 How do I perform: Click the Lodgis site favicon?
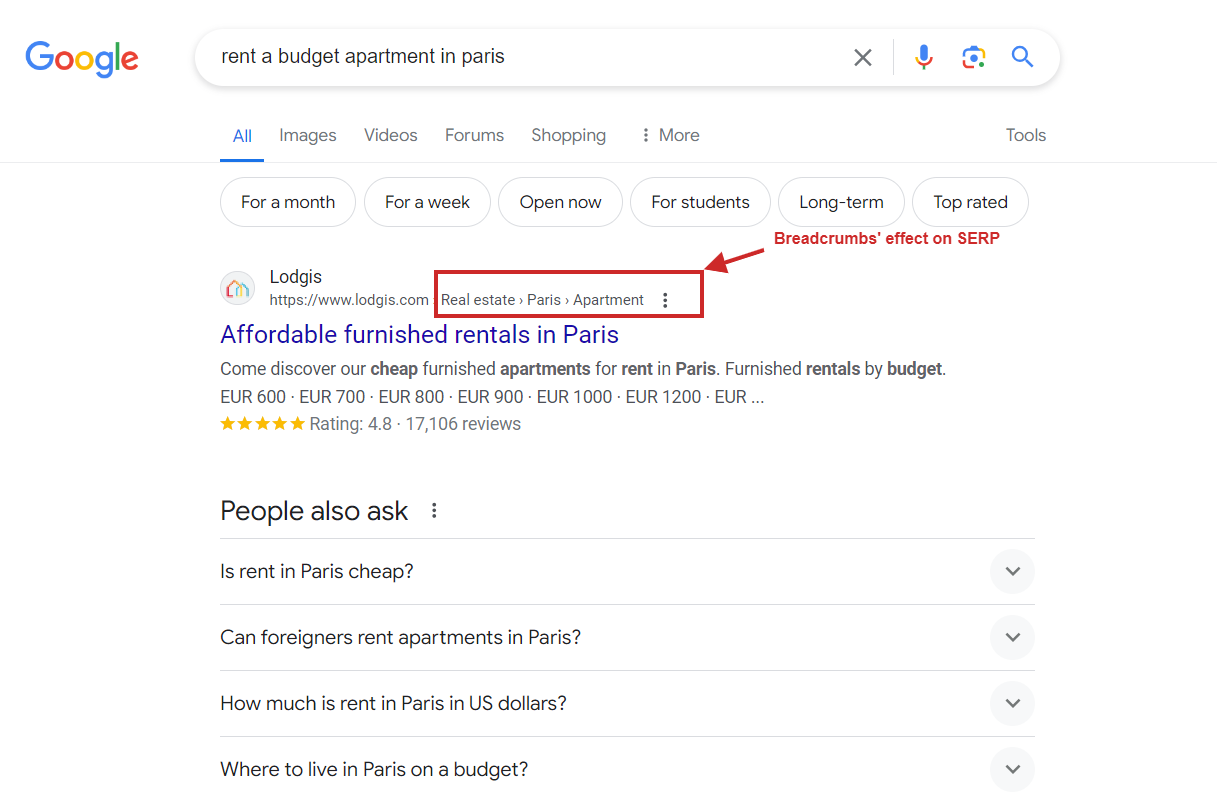tap(237, 288)
